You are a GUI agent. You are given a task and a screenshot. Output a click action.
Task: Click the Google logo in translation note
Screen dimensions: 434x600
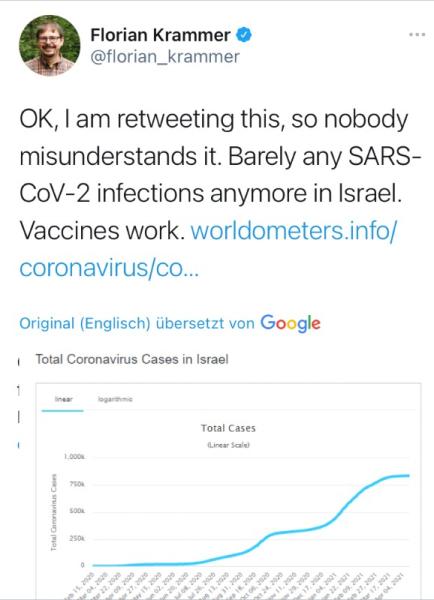coord(290,324)
